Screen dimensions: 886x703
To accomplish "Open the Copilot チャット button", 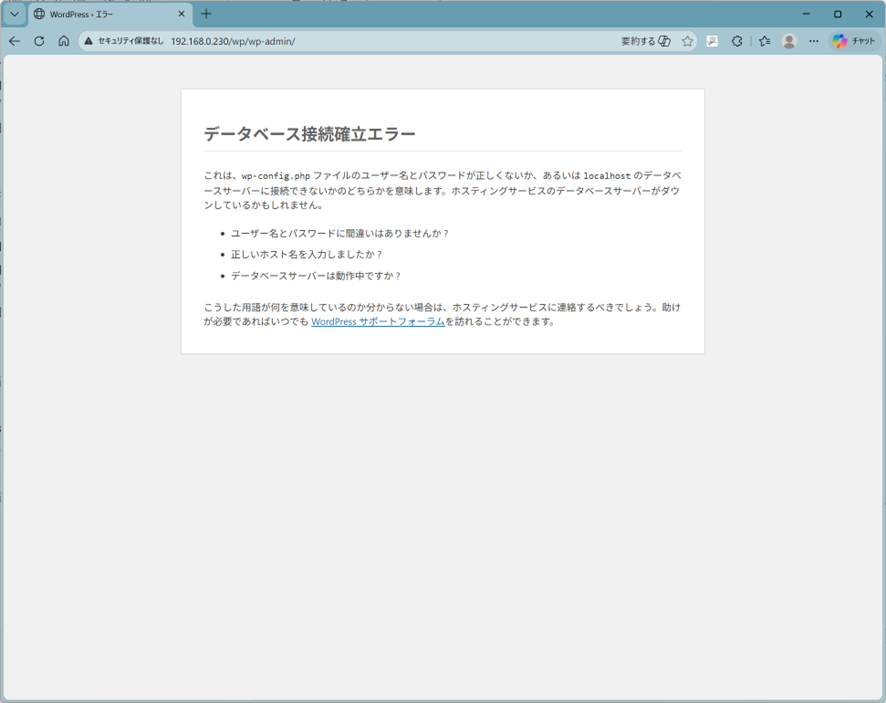I will (853, 41).
